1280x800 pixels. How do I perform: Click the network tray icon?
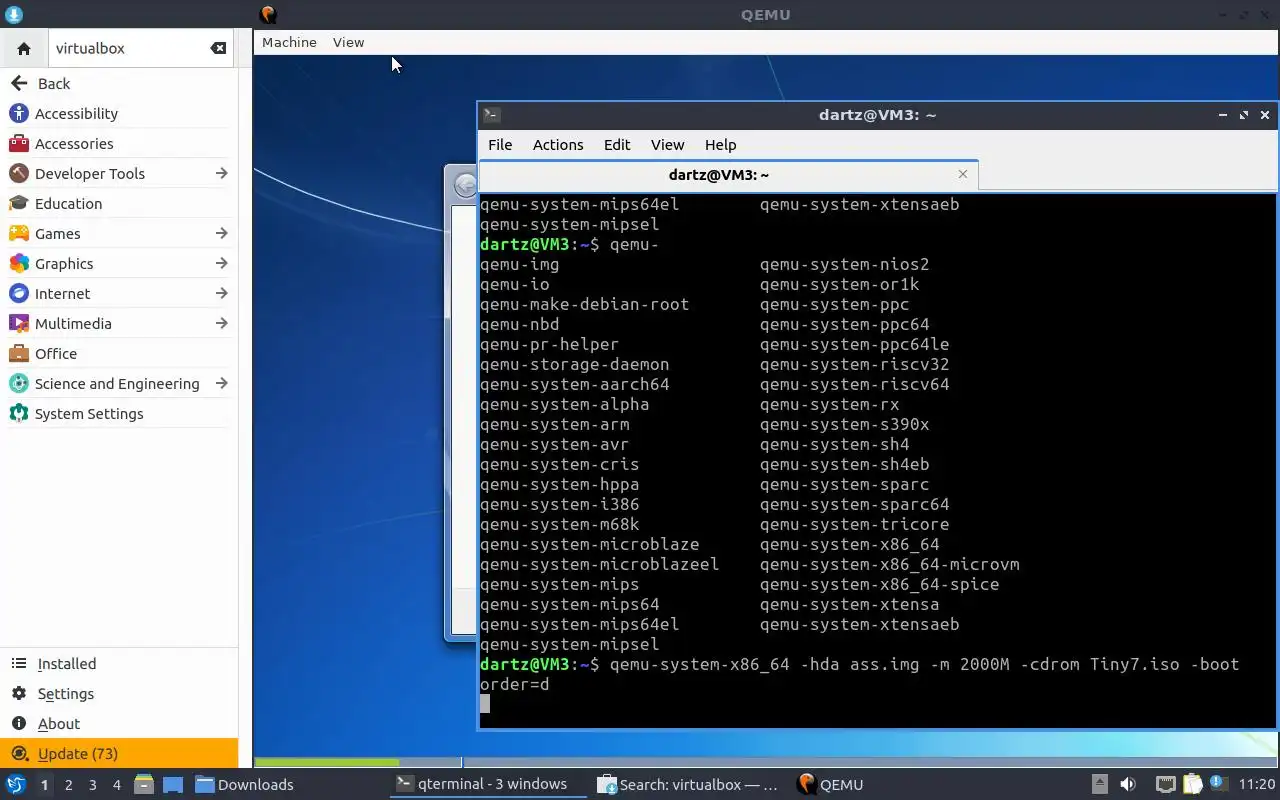(x=1165, y=784)
